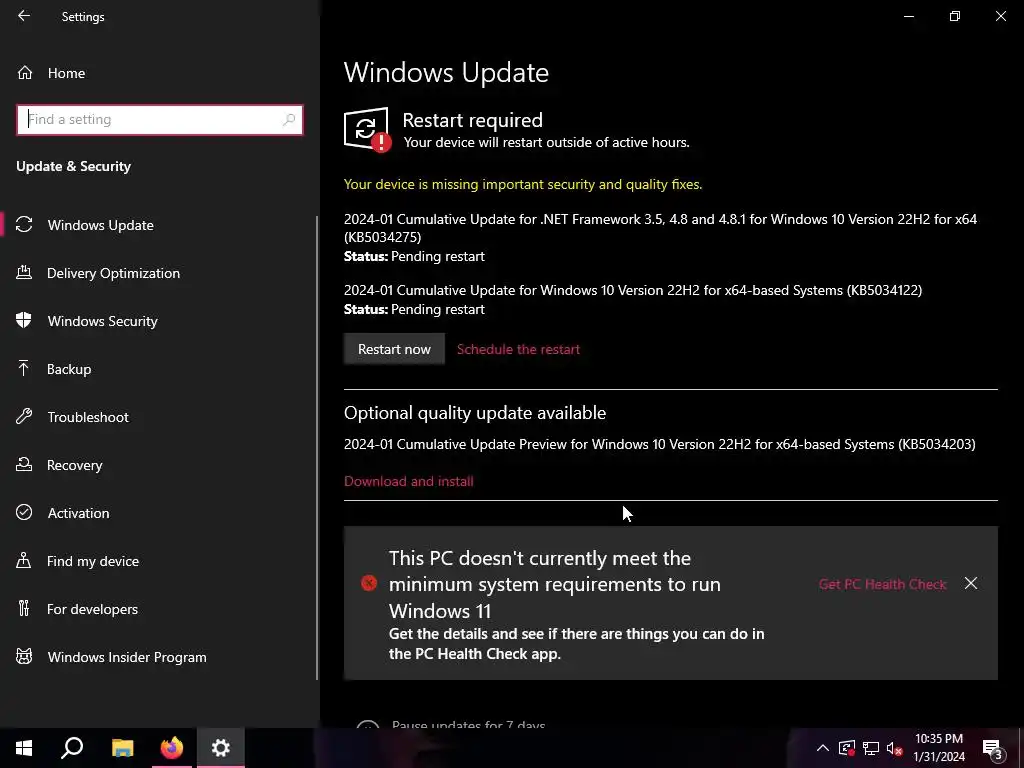1024x768 pixels.
Task: Focus the Find a setting search box
Action: 160,120
